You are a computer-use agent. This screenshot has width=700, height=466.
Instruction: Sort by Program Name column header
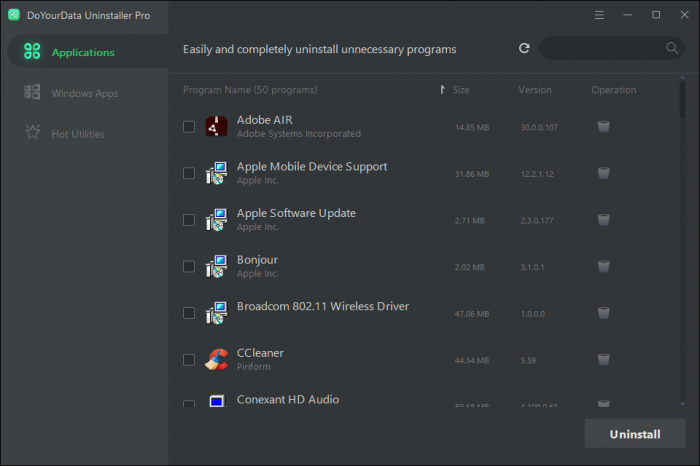(250, 90)
